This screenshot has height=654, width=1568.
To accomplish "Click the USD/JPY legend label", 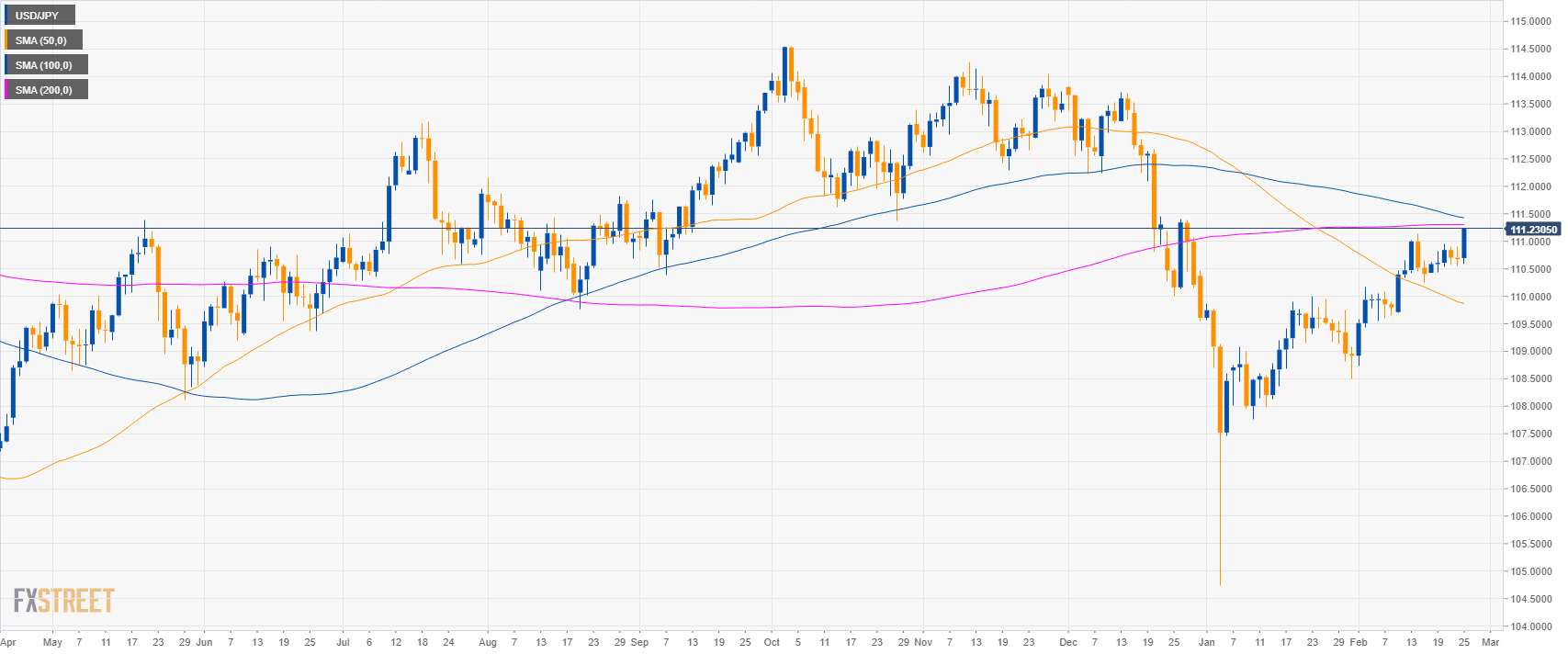I will (38, 16).
